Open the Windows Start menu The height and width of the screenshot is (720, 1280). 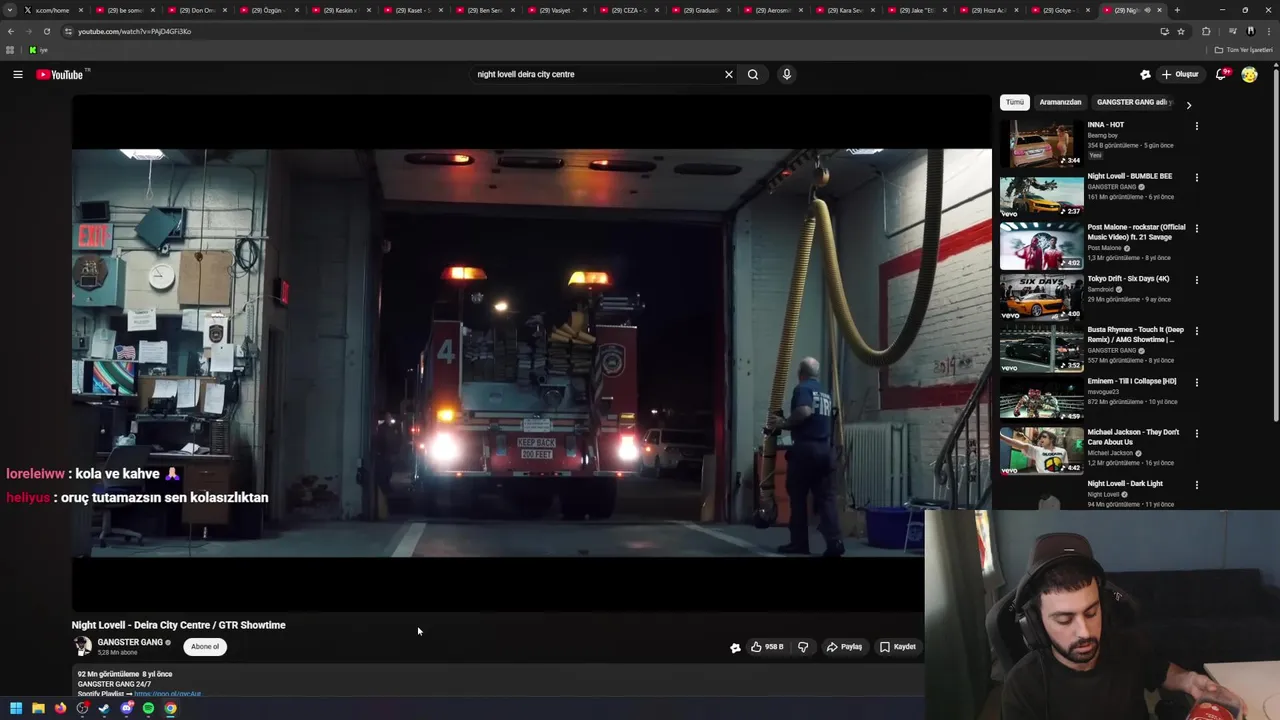coord(16,708)
